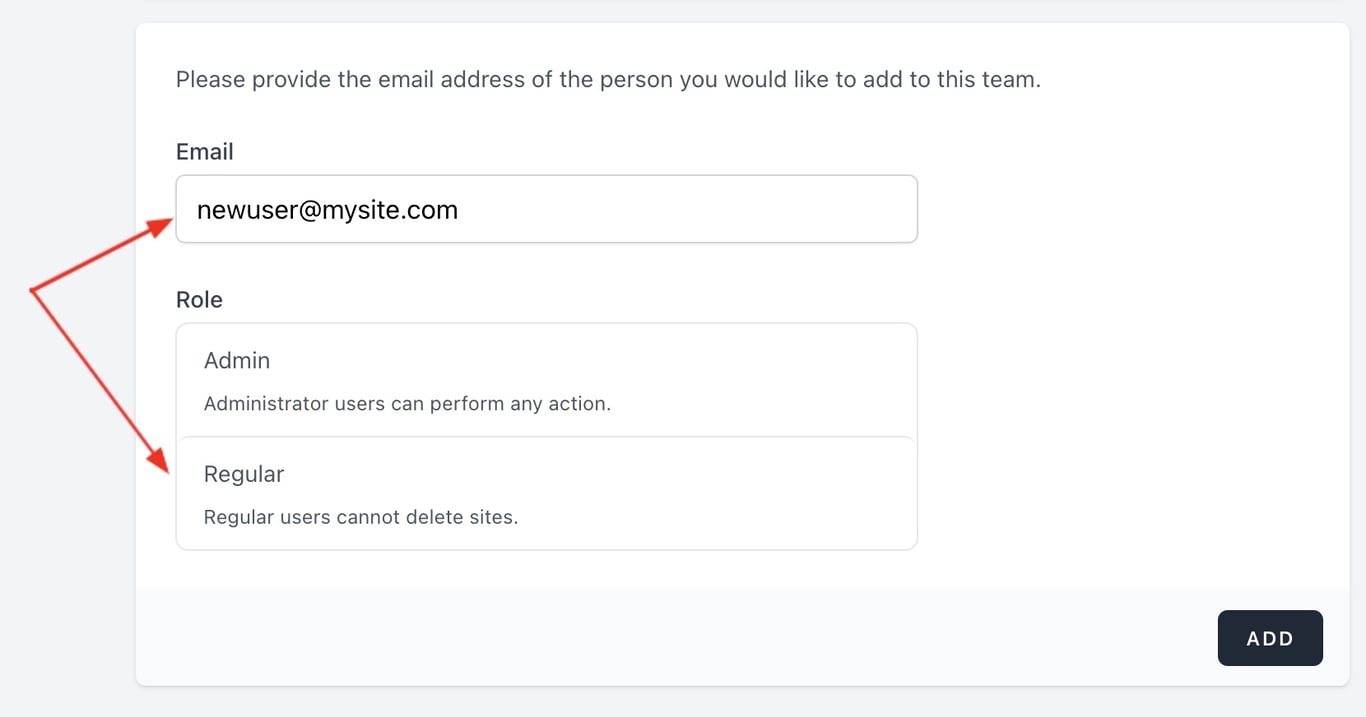This screenshot has width=1366, height=717.
Task: Click the red arrowhead pointing at Email field
Action: click(160, 226)
